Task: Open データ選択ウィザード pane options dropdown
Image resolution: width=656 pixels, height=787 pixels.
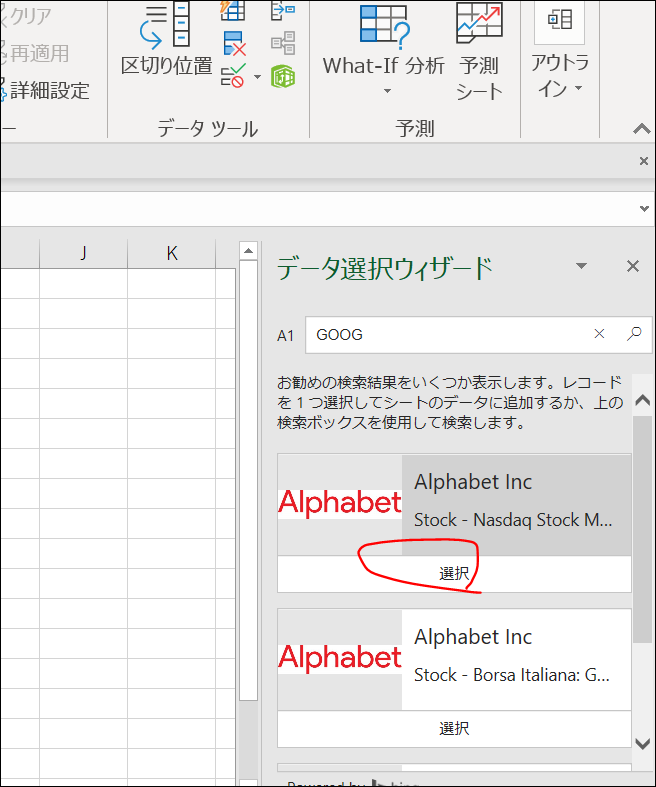Action: click(581, 266)
